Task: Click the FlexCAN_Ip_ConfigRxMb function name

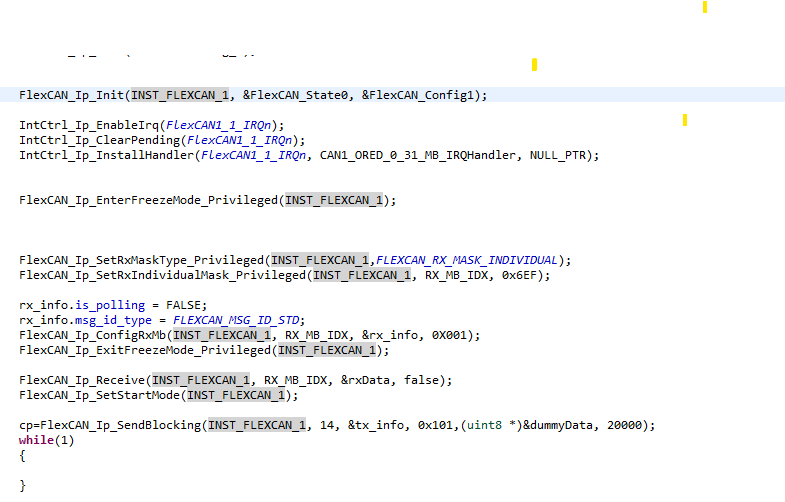Action: click(x=93, y=335)
